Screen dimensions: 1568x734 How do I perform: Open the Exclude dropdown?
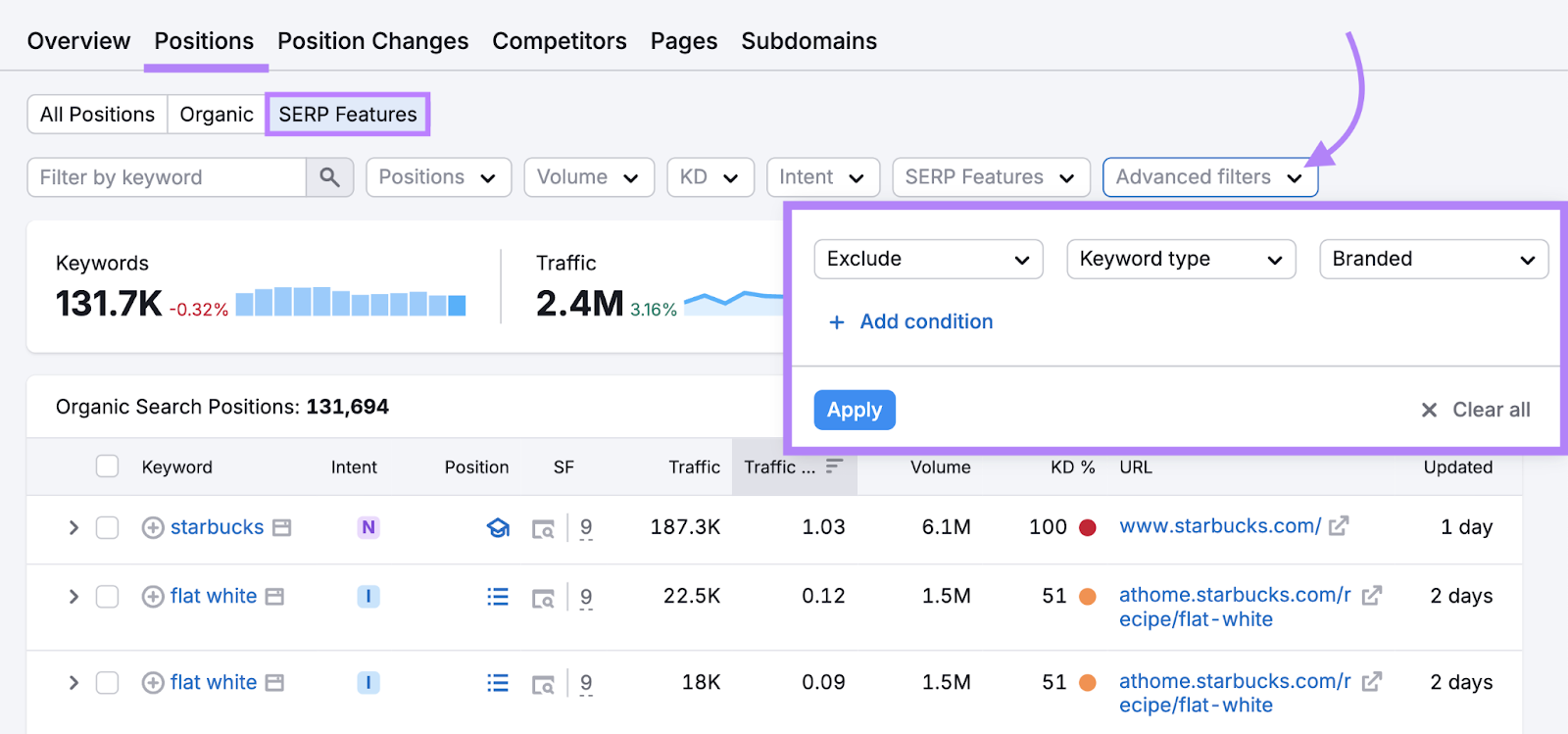point(927,260)
